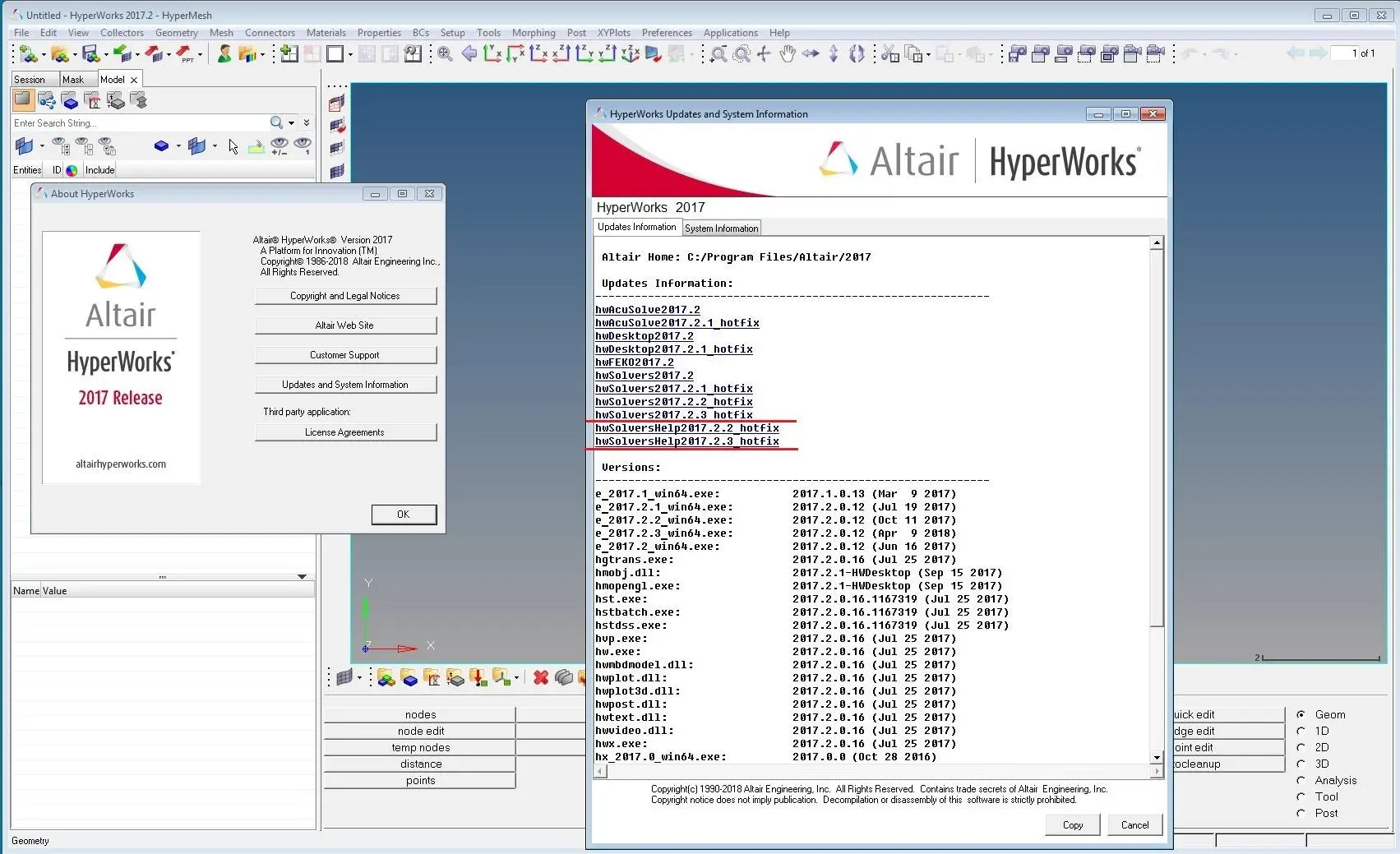The image size is (1400, 854).
Task: Click the selector arrow icon in Model browser
Action: pyautogui.click(x=233, y=146)
